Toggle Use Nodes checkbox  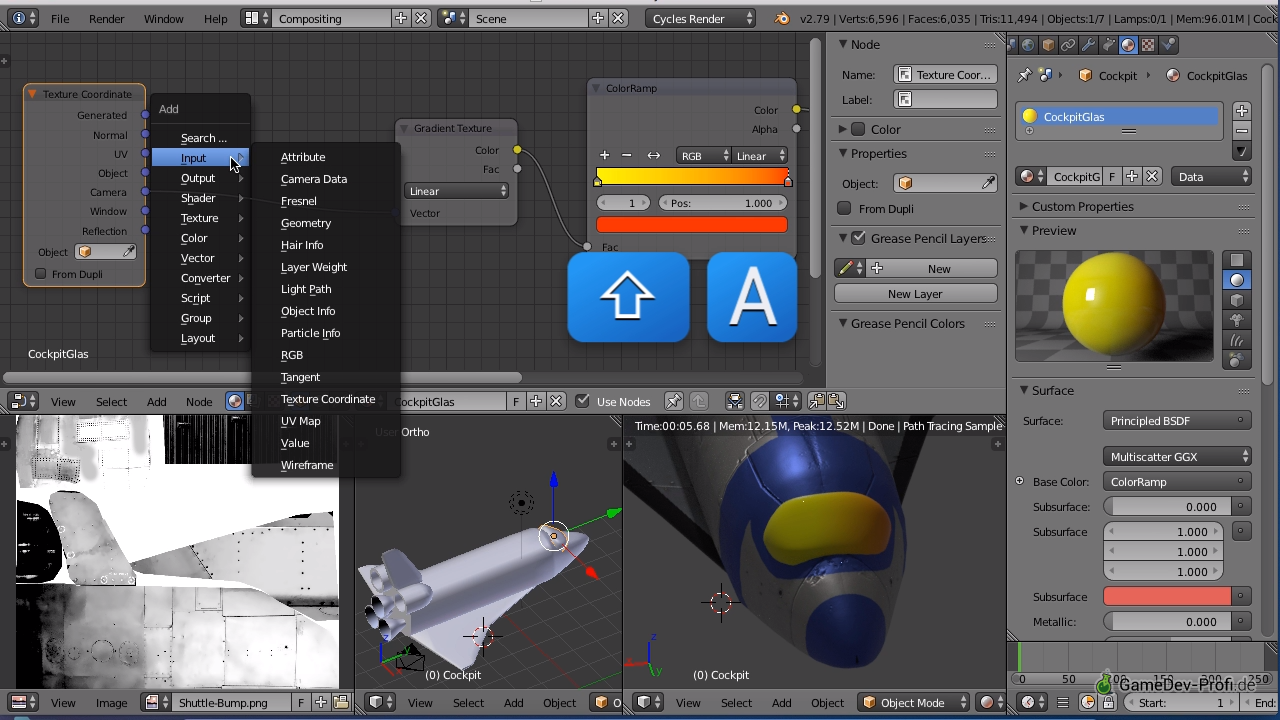click(583, 401)
